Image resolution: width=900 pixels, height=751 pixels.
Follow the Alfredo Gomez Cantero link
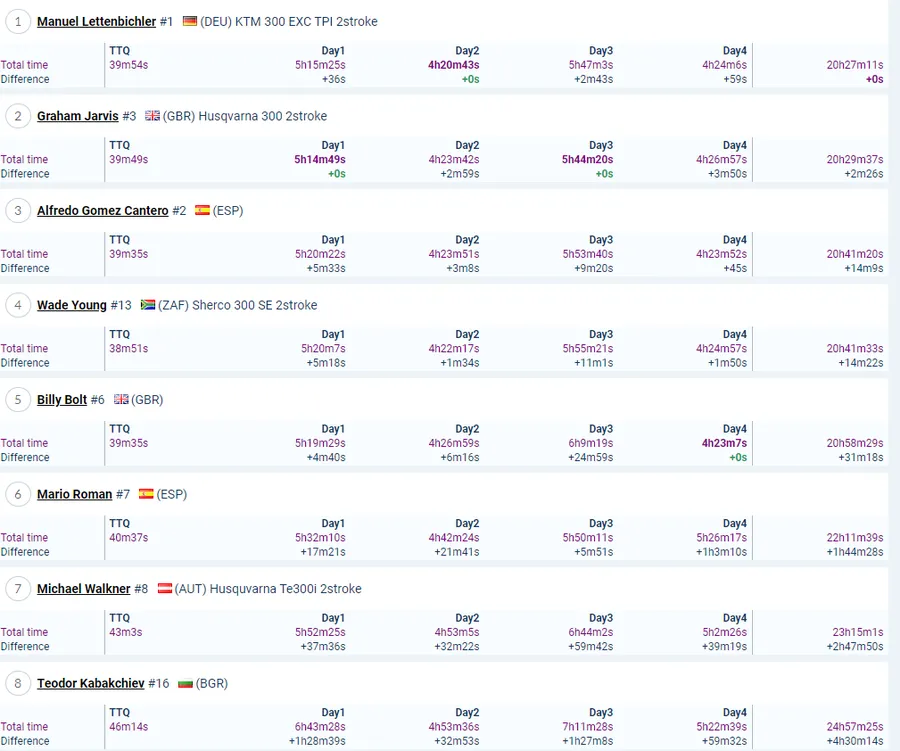102,211
